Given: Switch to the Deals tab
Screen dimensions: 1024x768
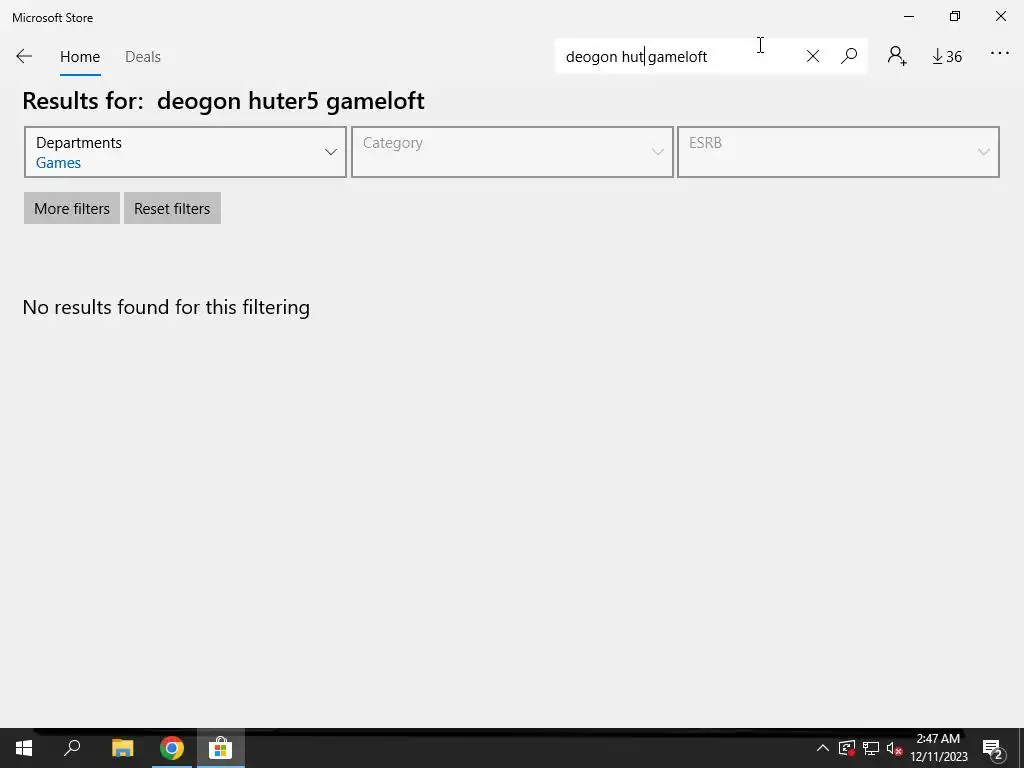Looking at the screenshot, I should point(142,57).
